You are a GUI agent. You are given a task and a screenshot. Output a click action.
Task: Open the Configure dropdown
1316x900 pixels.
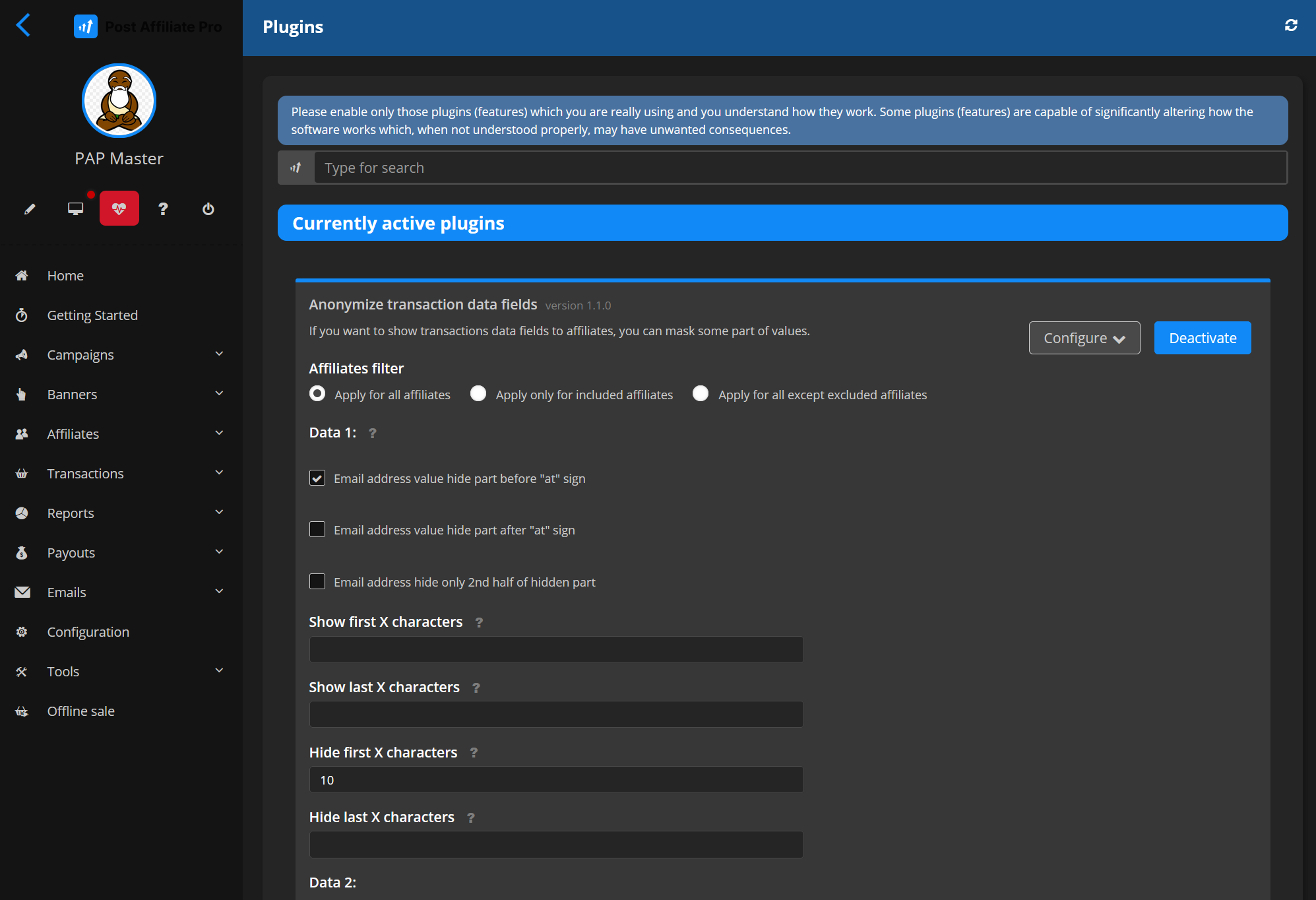pyautogui.click(x=1084, y=338)
